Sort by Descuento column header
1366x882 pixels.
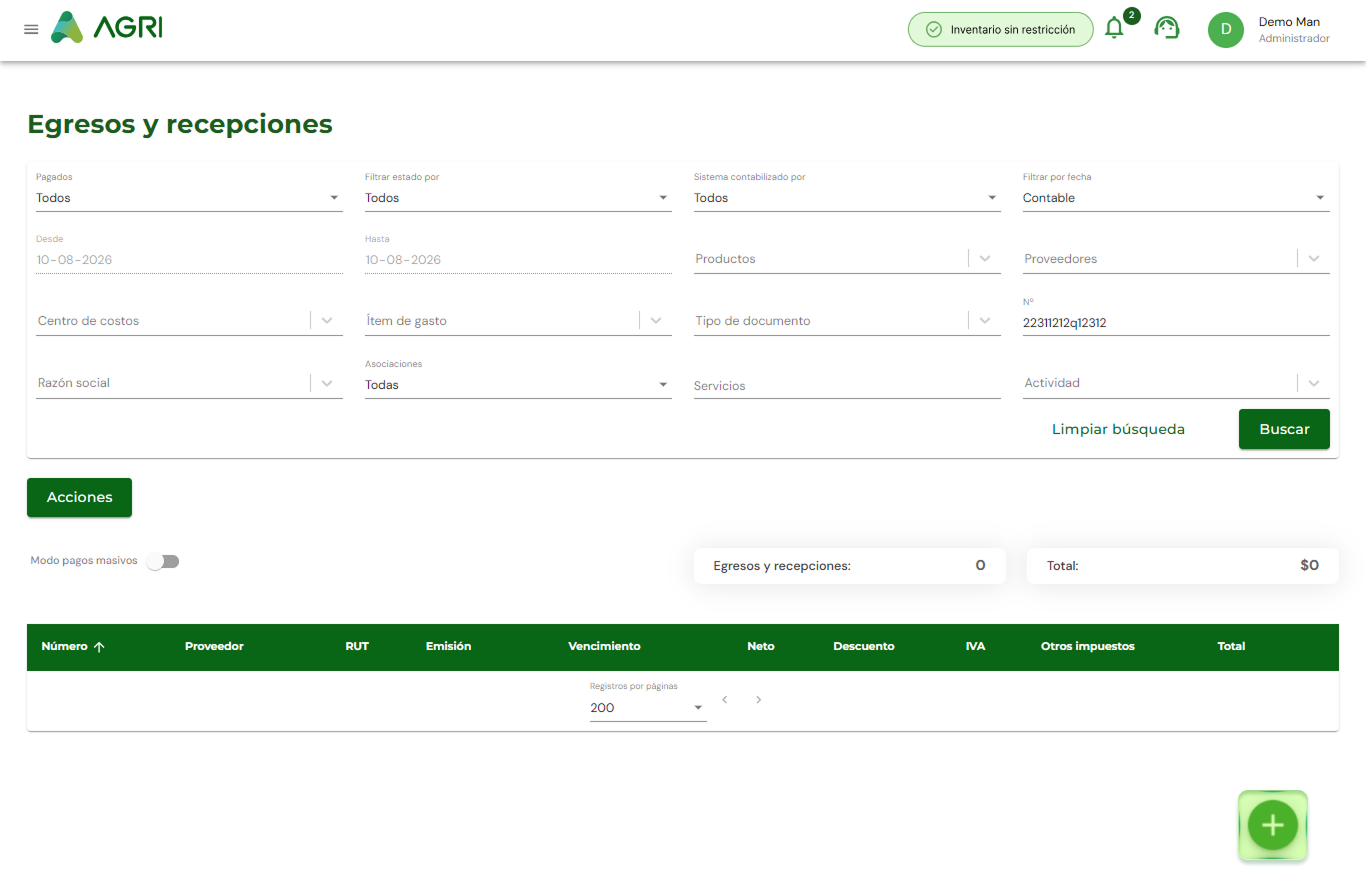pos(864,646)
